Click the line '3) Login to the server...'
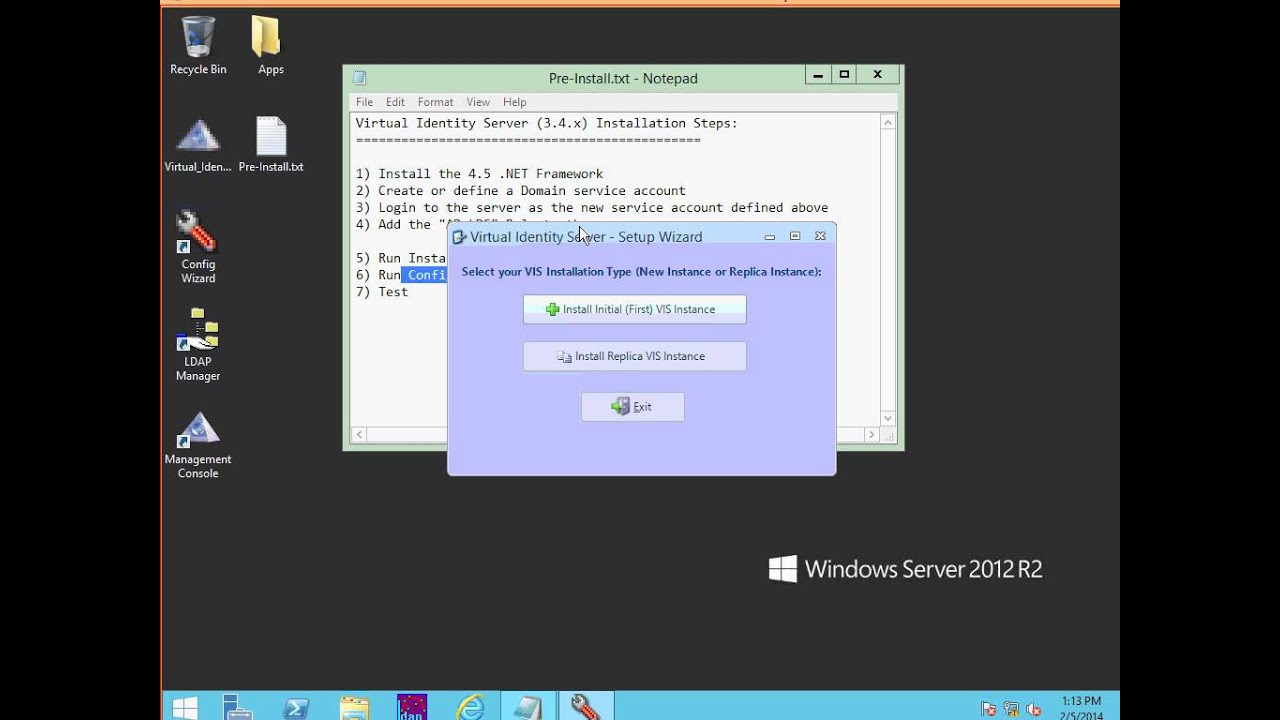 [592, 208]
